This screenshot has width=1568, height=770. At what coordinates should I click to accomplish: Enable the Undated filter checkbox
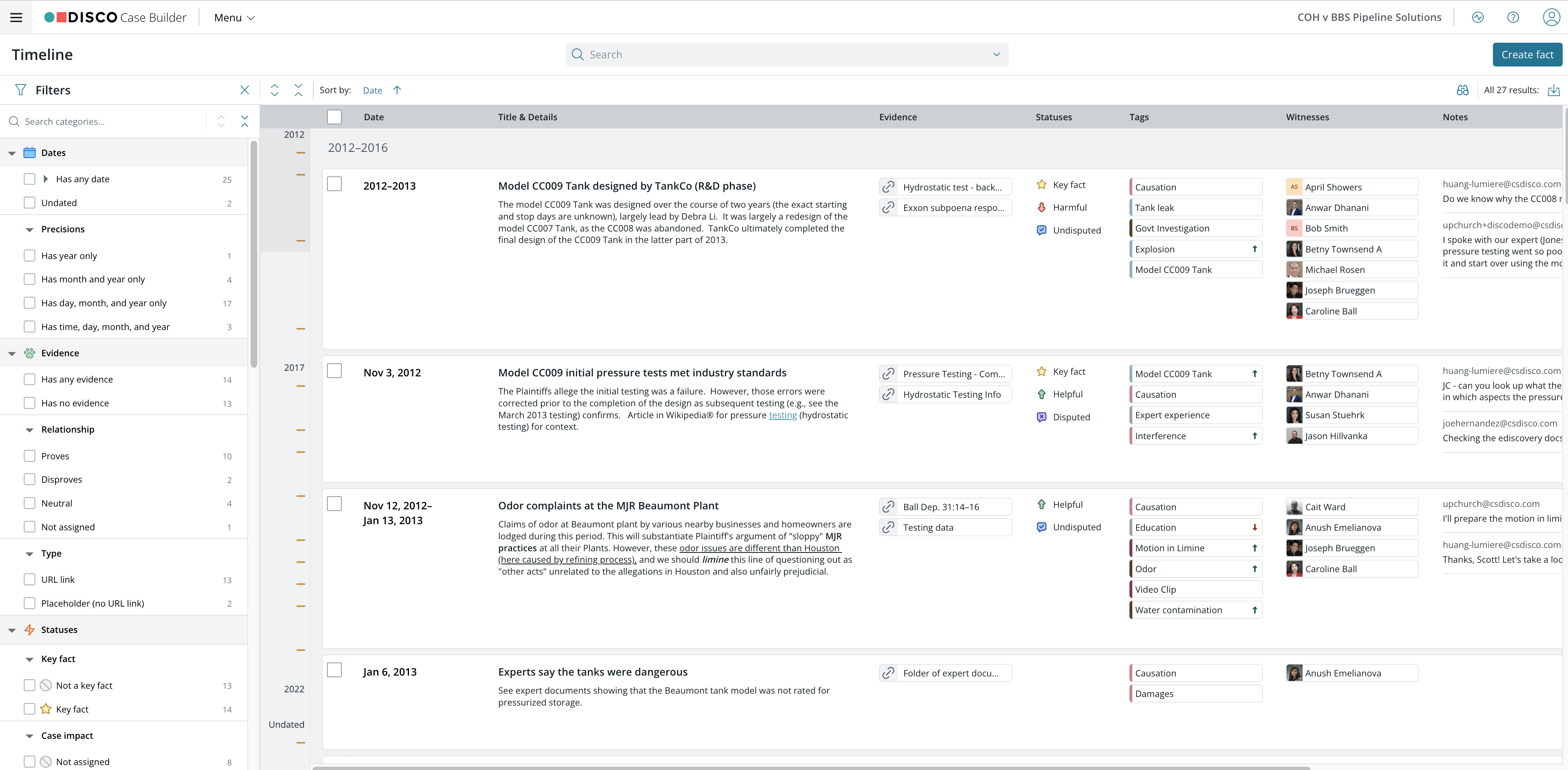point(29,203)
